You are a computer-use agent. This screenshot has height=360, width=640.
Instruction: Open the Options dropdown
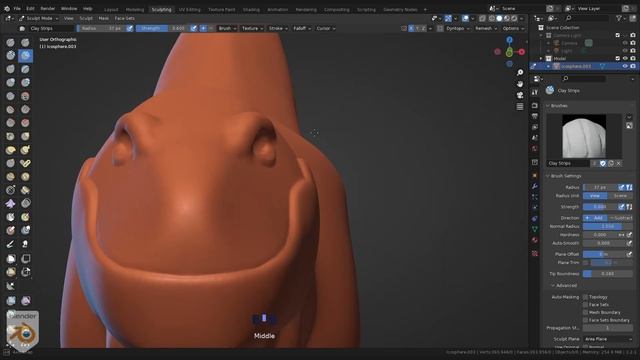point(513,28)
